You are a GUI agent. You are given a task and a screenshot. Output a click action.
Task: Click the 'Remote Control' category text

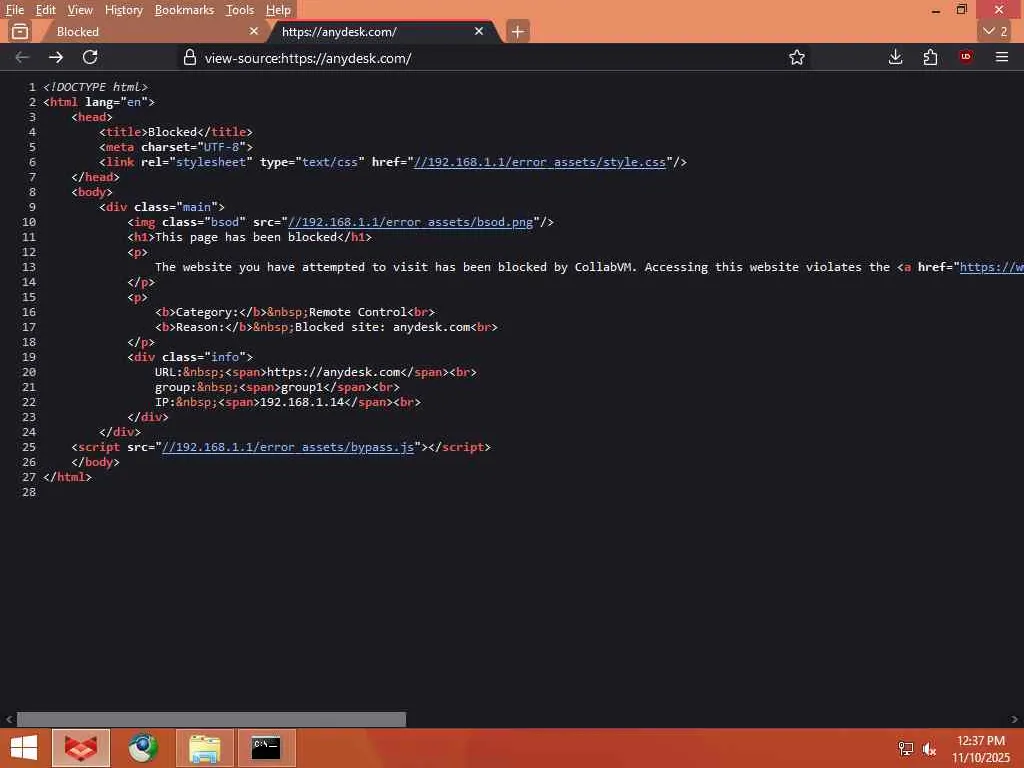[358, 312]
